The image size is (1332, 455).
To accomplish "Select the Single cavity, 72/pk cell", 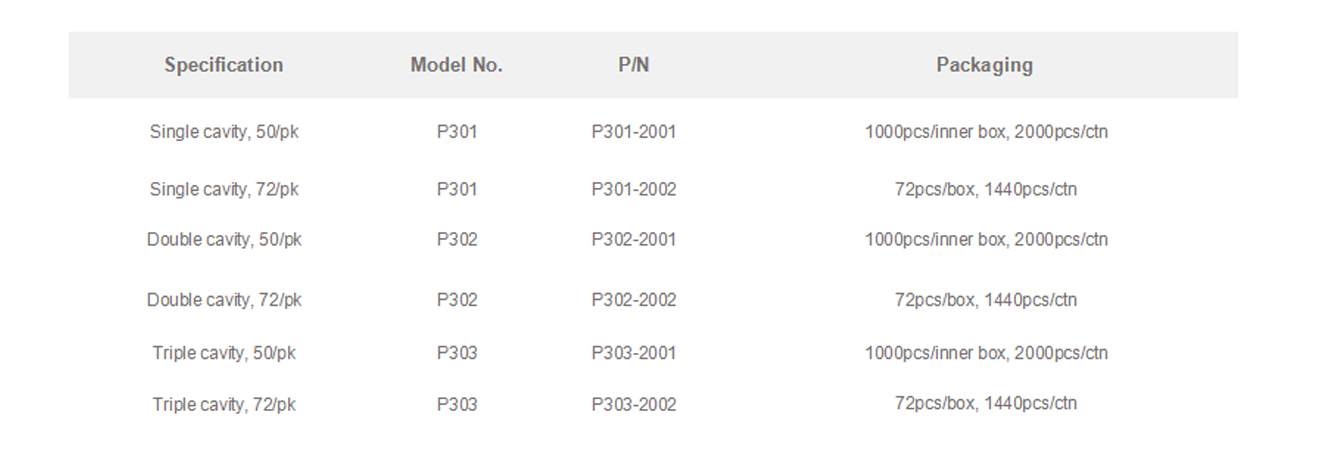I will (x=224, y=189).
